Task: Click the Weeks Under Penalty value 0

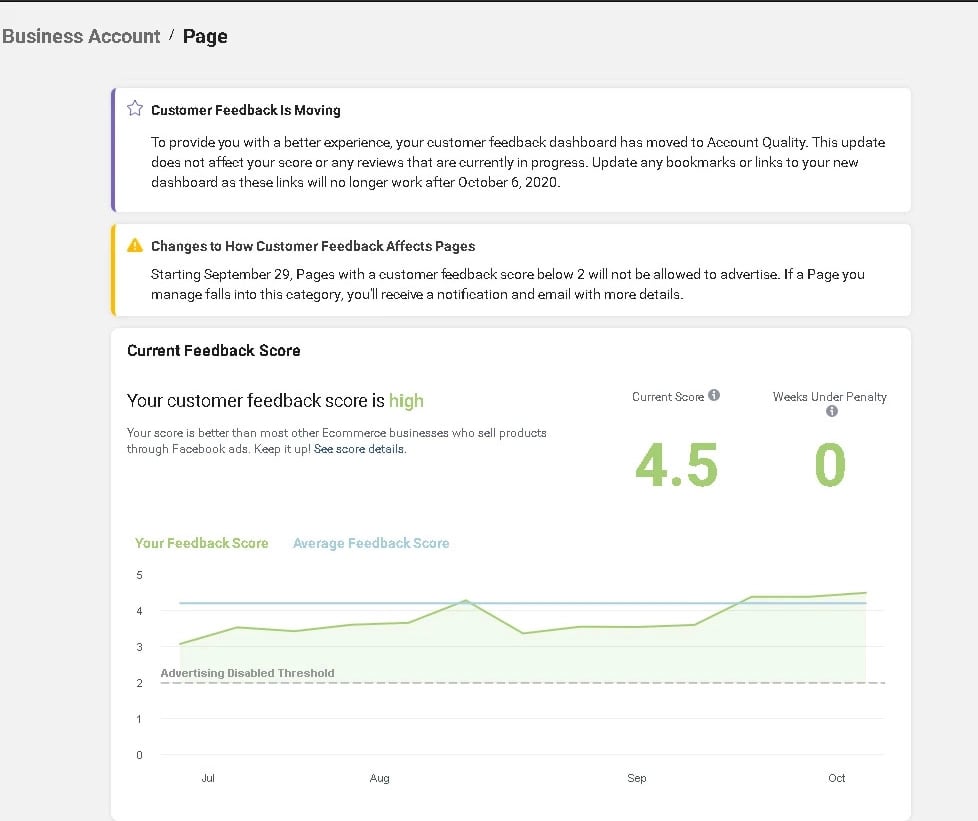Action: 829,465
